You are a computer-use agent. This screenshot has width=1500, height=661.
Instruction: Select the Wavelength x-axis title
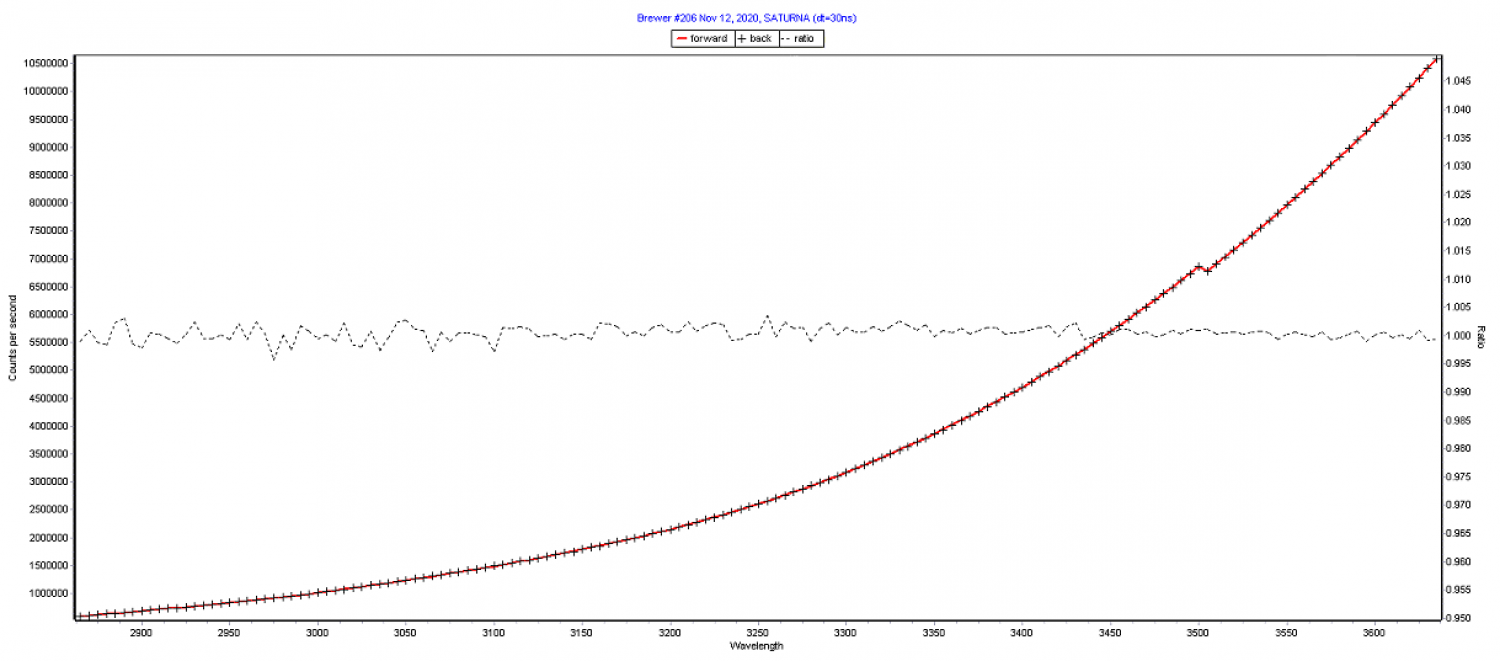[x=757, y=646]
